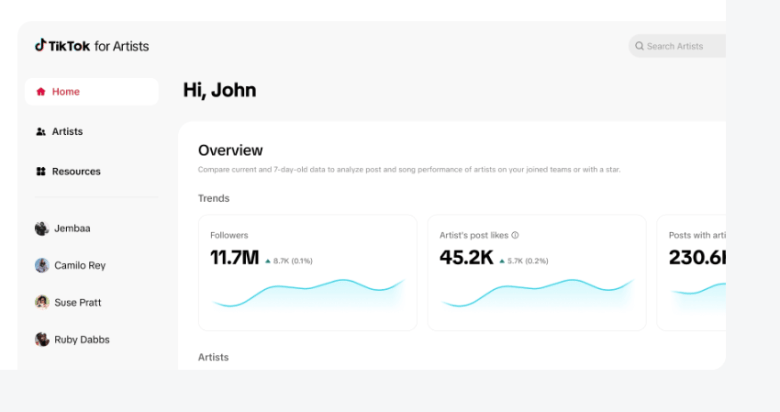The width and height of the screenshot is (780, 412).
Task: Open the Artist's post likes card
Action: click(537, 273)
